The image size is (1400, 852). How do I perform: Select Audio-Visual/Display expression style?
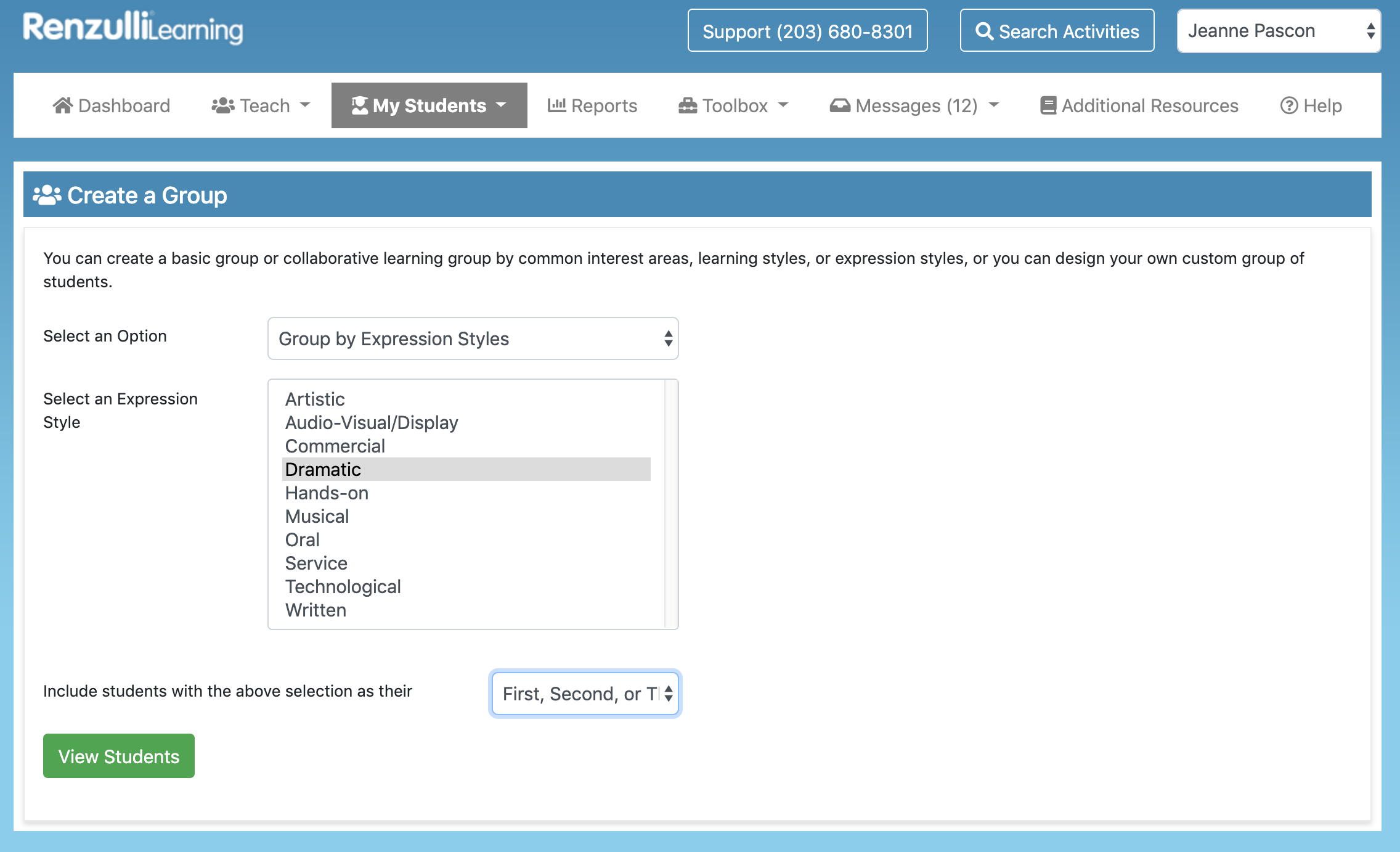(466, 422)
